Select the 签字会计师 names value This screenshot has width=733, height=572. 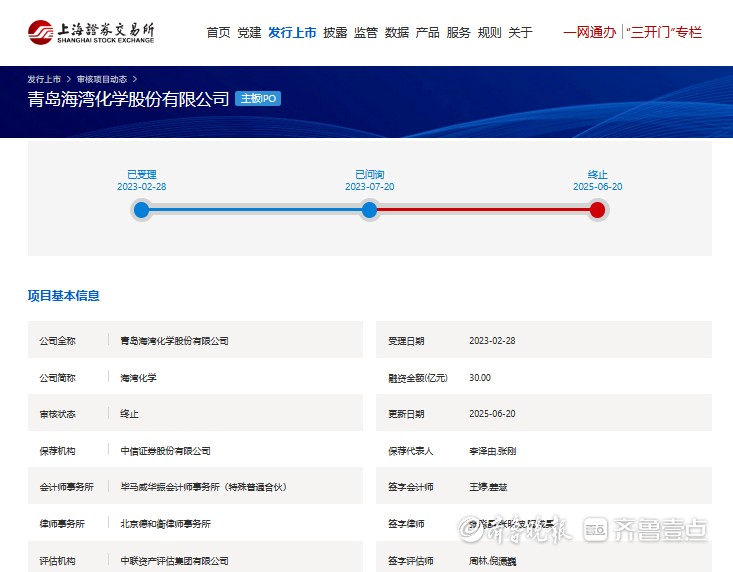(x=488, y=487)
